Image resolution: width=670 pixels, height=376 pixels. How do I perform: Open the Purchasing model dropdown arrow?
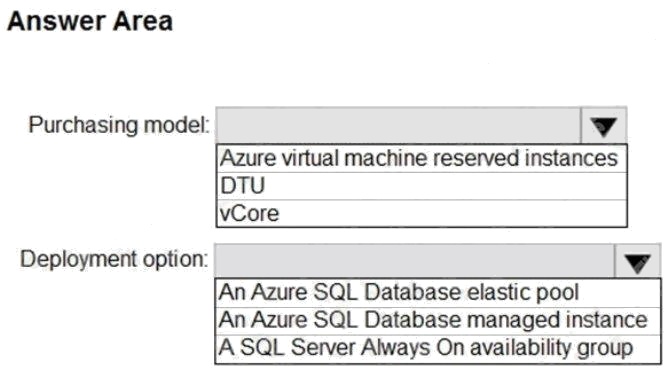tap(604, 126)
